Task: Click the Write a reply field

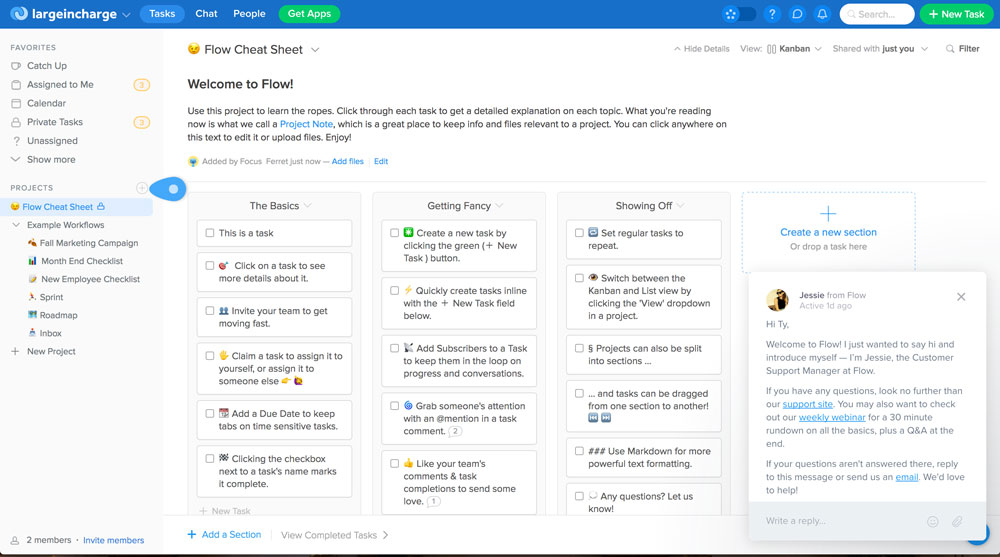Action: pos(842,521)
